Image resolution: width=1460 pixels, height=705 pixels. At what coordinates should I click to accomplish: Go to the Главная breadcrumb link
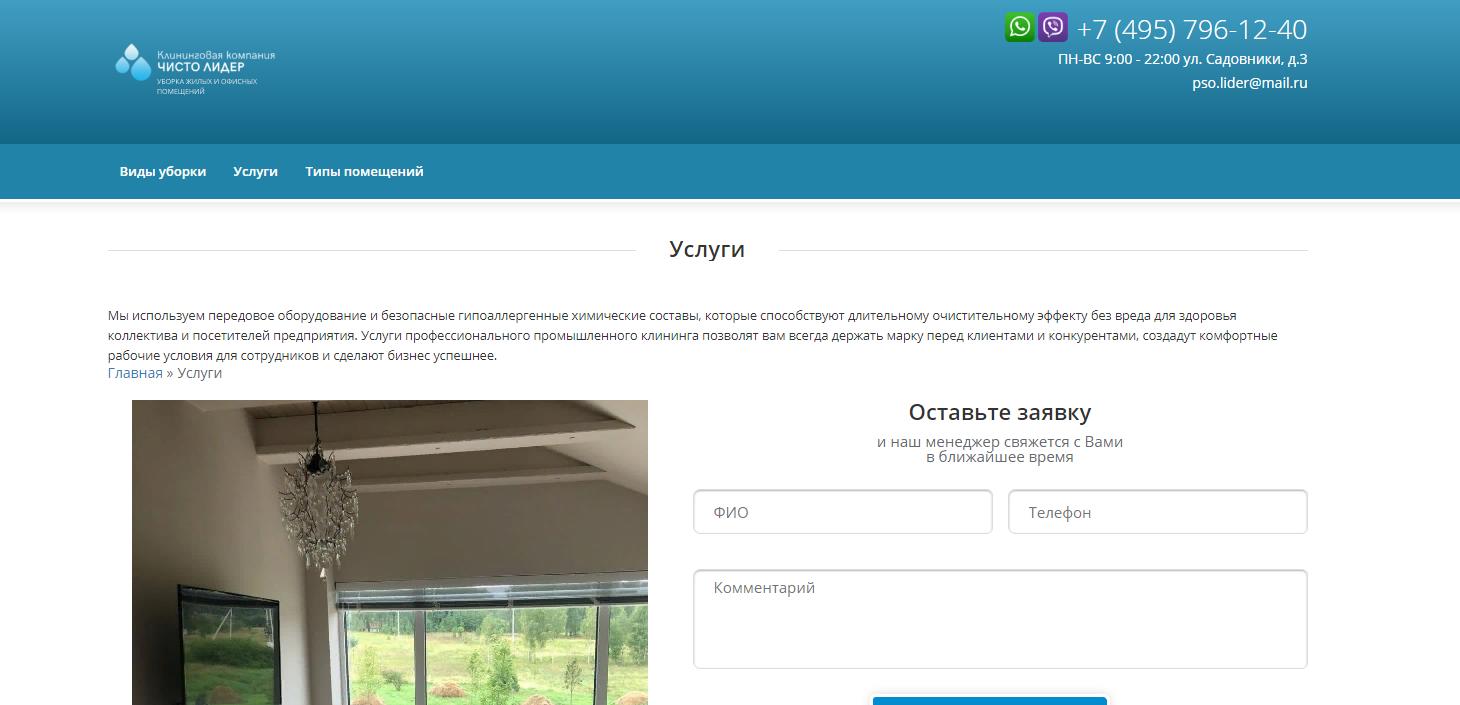(135, 373)
